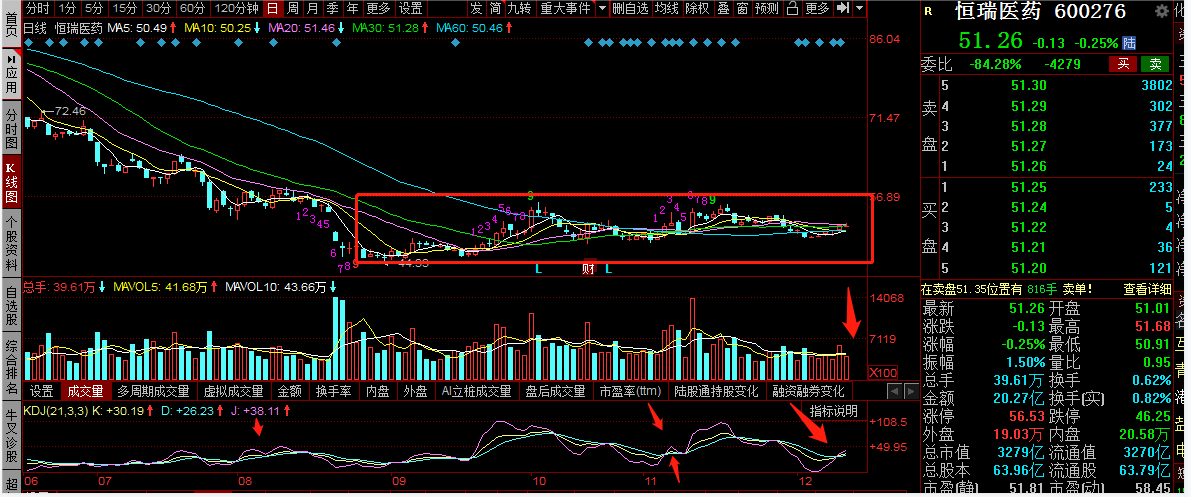Select the 季 quarterly period
Screen dimensions: 1191x497
click(x=332, y=8)
